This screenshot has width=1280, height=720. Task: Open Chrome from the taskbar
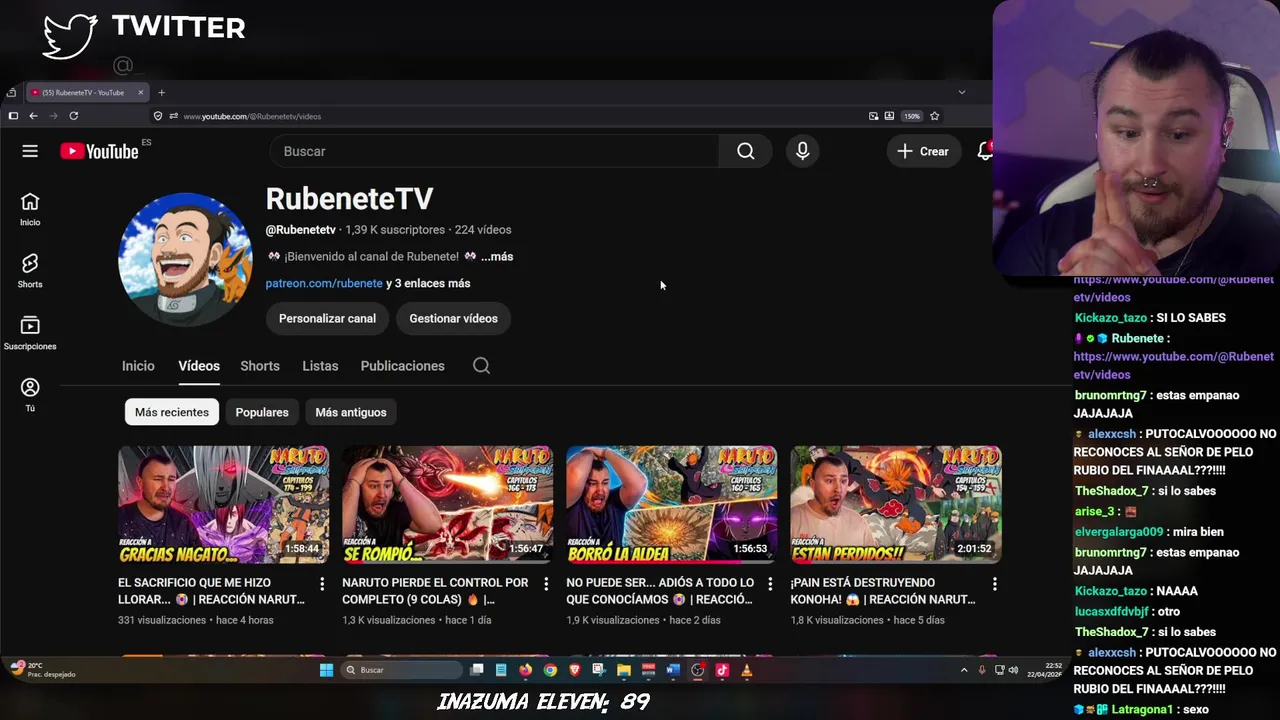point(550,670)
